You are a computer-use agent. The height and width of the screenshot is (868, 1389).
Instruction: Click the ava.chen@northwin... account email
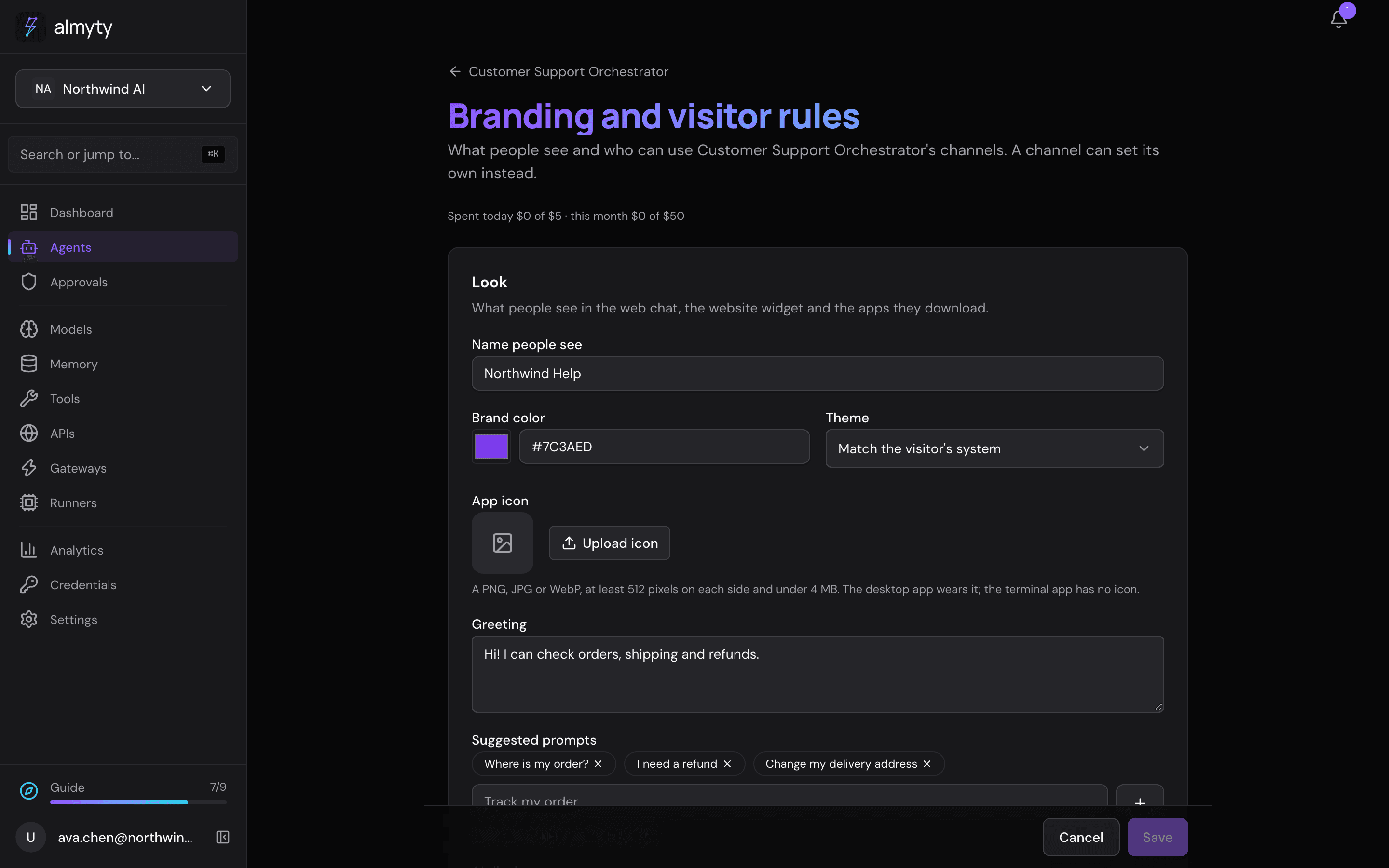pyautogui.click(x=125, y=837)
